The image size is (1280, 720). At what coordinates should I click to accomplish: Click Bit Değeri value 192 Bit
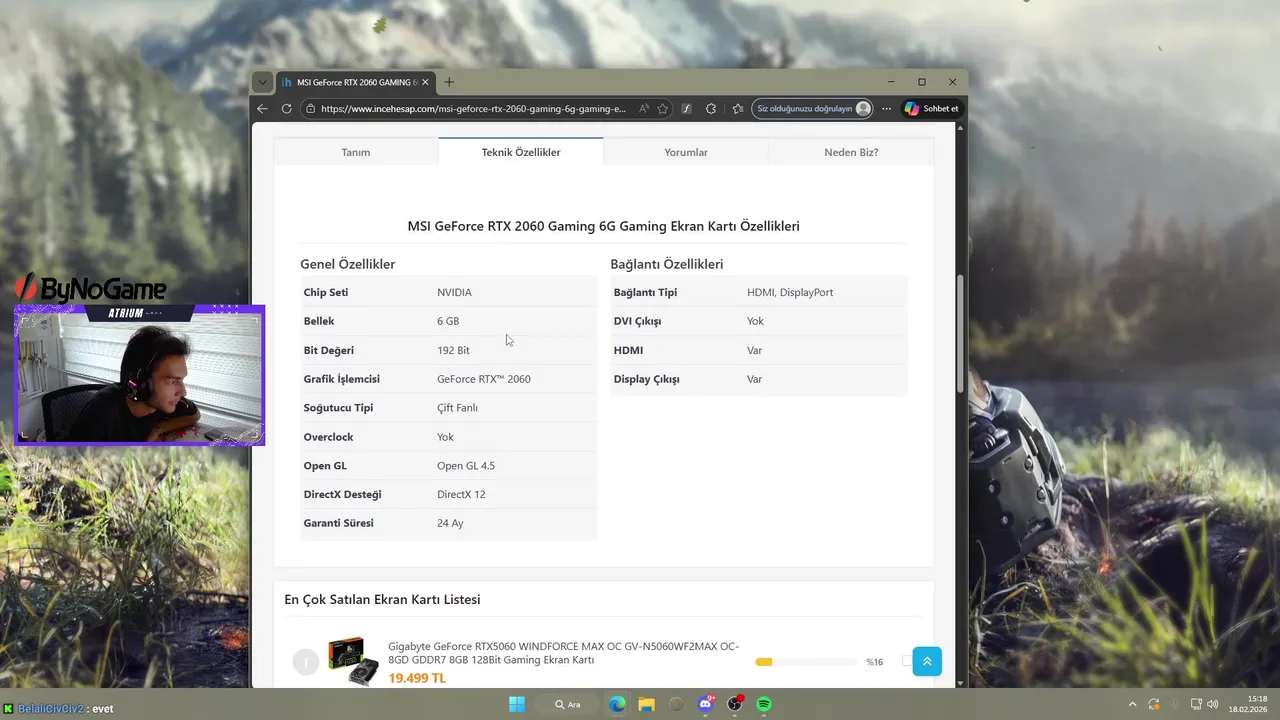pyautogui.click(x=453, y=350)
